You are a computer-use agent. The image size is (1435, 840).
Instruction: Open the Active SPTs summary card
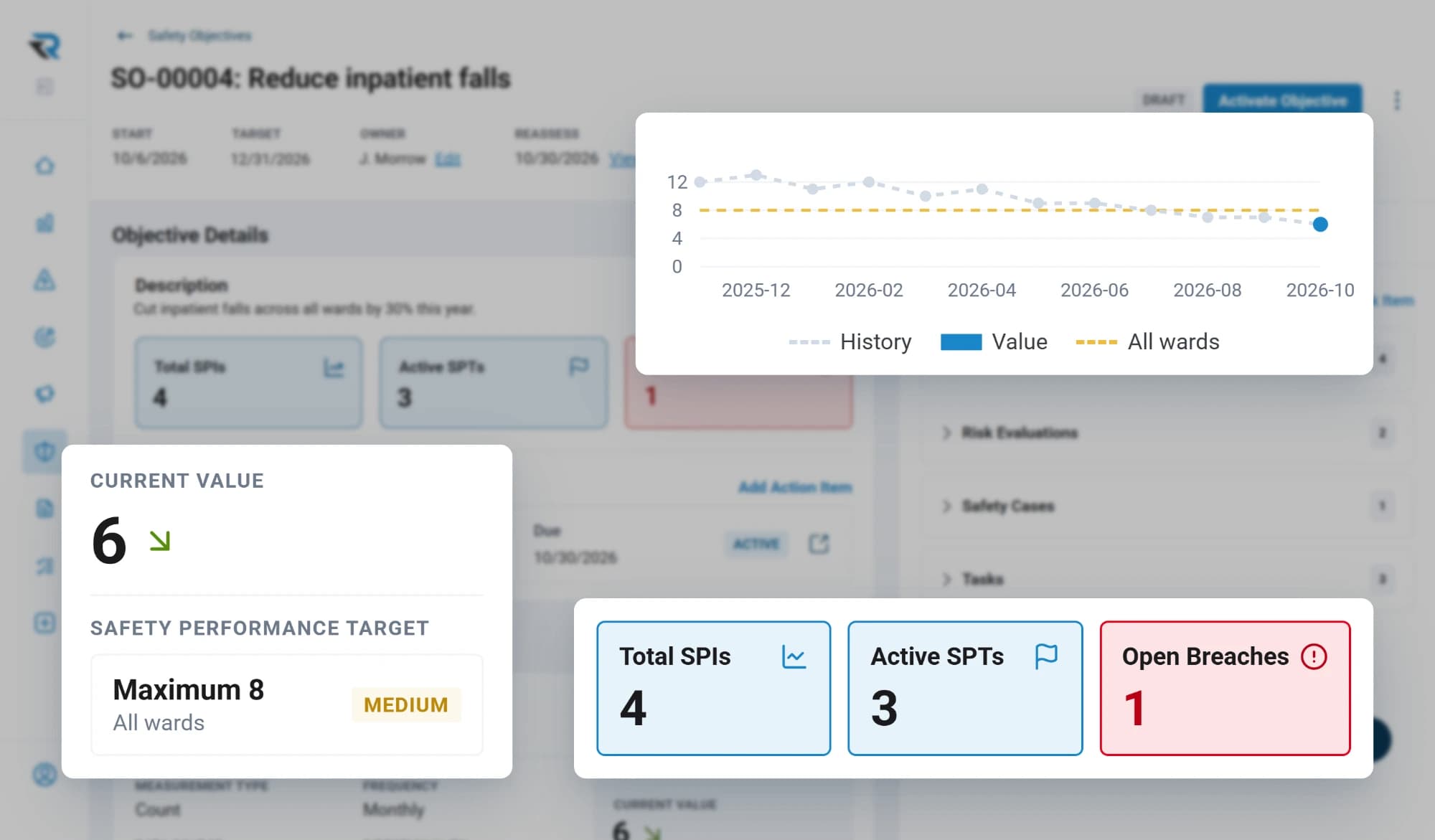click(965, 688)
